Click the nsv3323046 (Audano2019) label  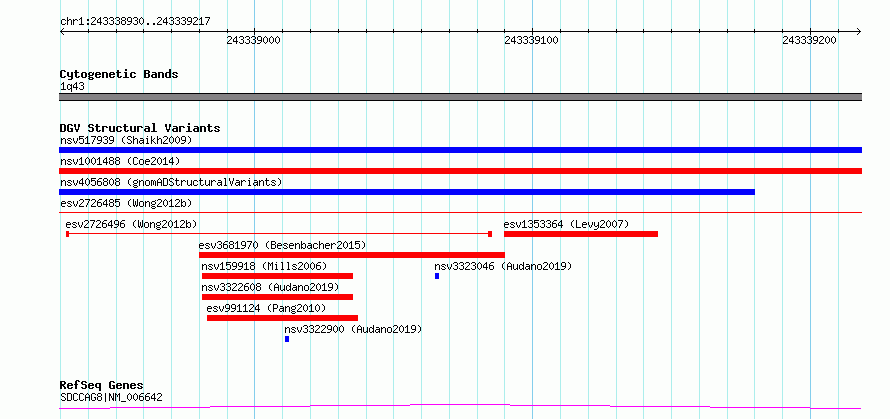[x=503, y=266]
